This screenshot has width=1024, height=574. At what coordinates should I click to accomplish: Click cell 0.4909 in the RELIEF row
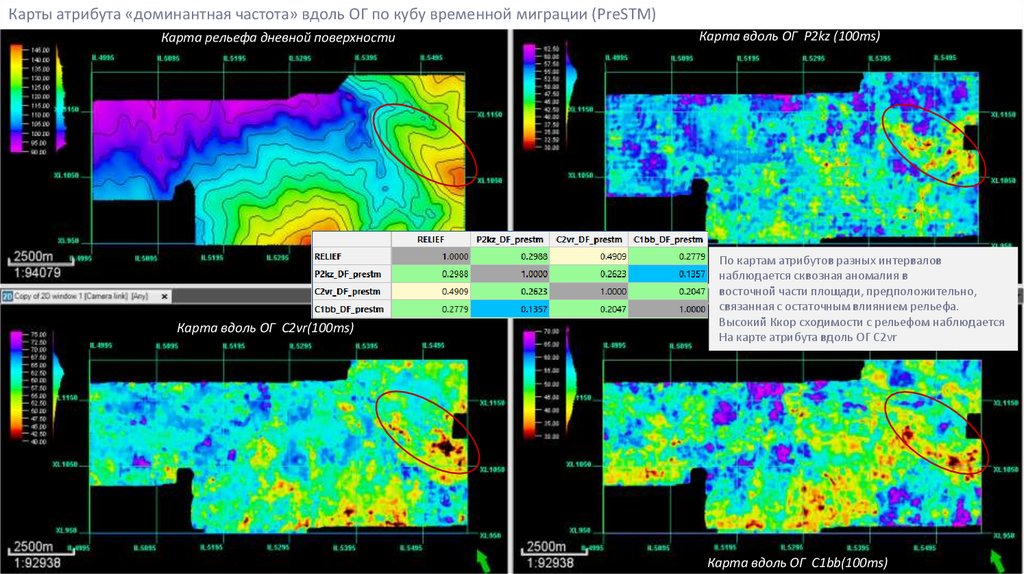(588, 257)
